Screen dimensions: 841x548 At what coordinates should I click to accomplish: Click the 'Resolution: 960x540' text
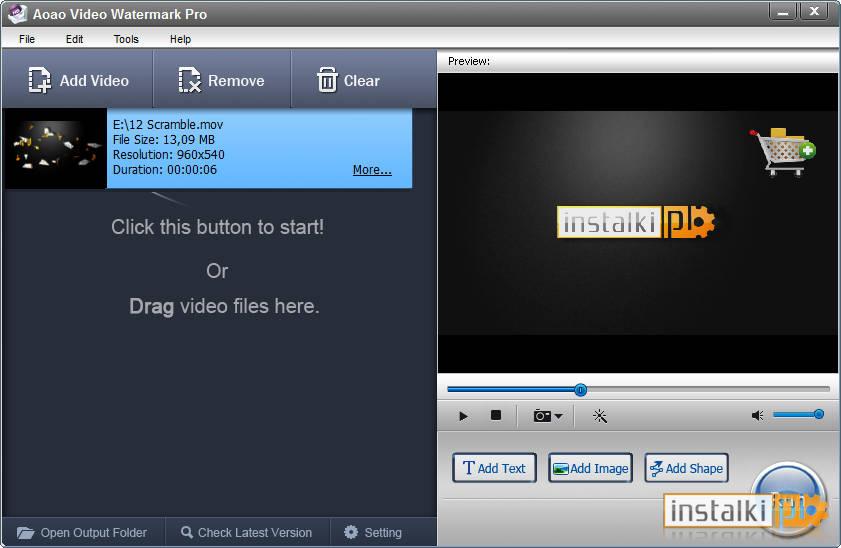(x=168, y=154)
